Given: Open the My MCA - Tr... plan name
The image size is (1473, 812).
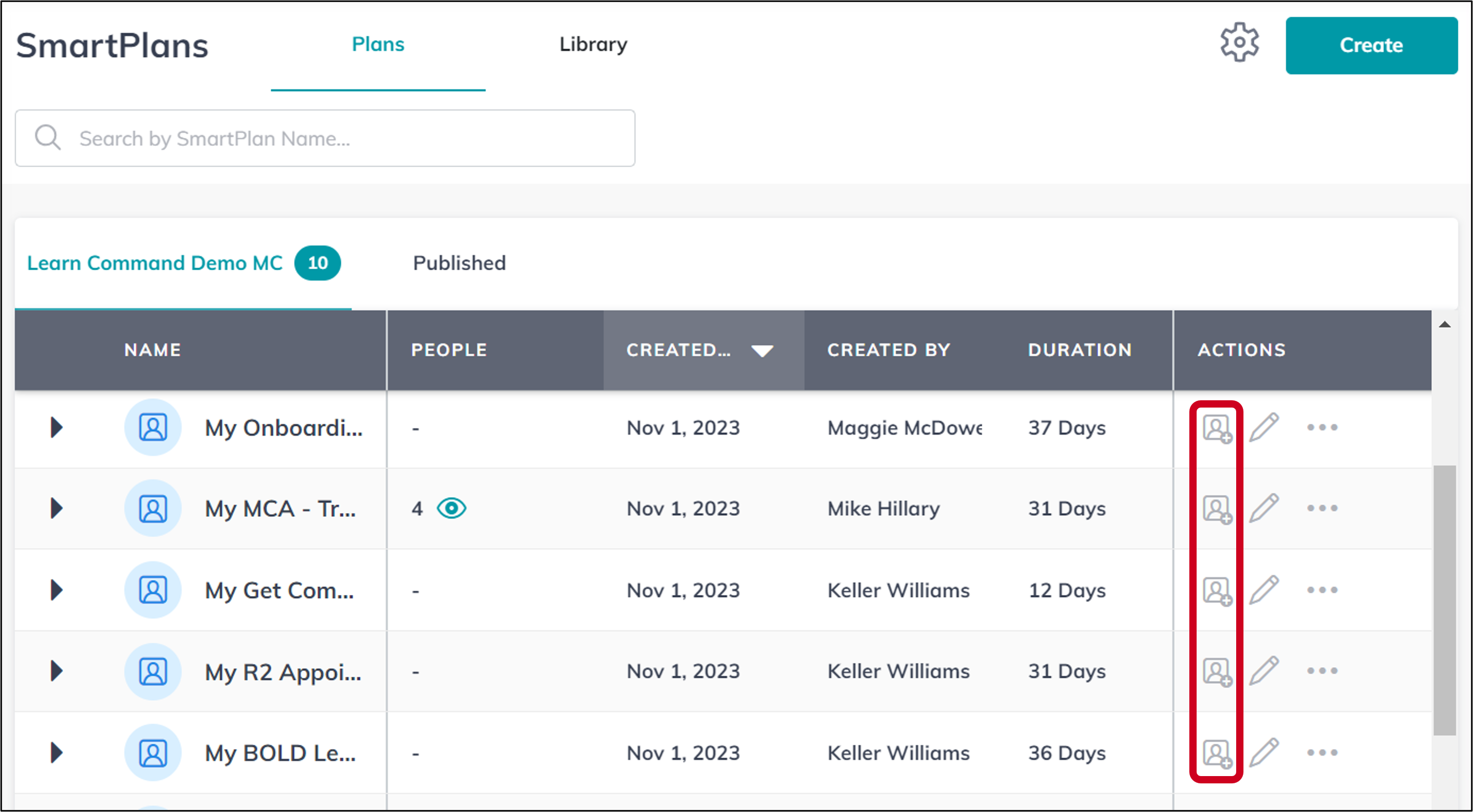Looking at the screenshot, I should pos(280,509).
